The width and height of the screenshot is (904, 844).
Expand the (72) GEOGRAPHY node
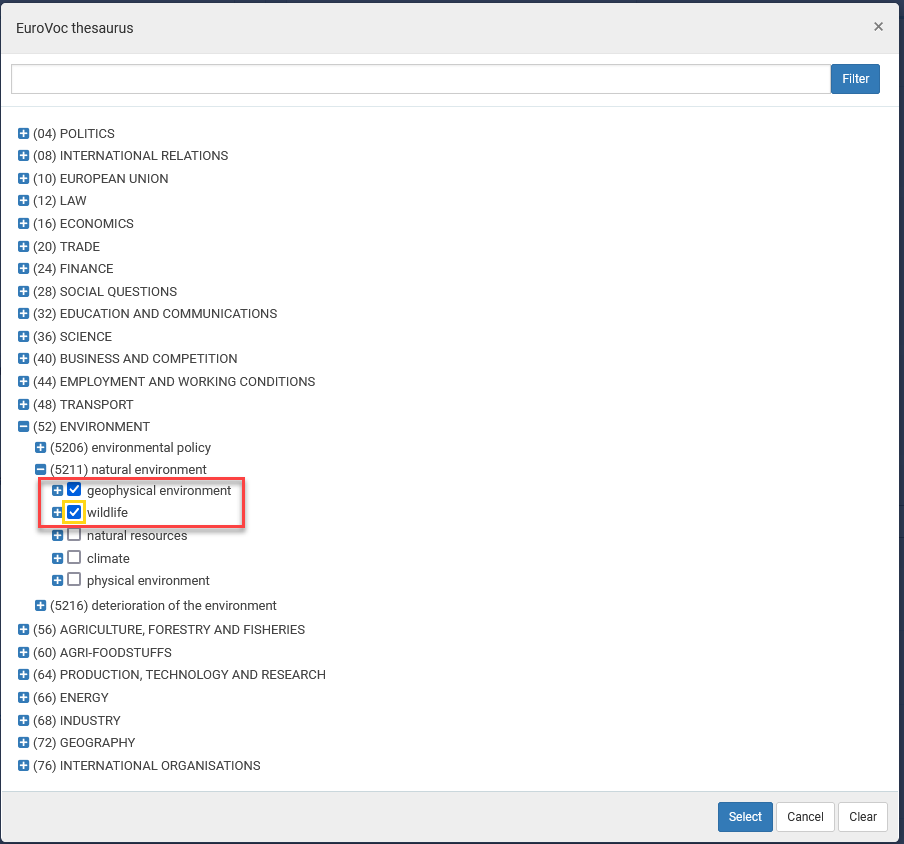(x=23, y=743)
